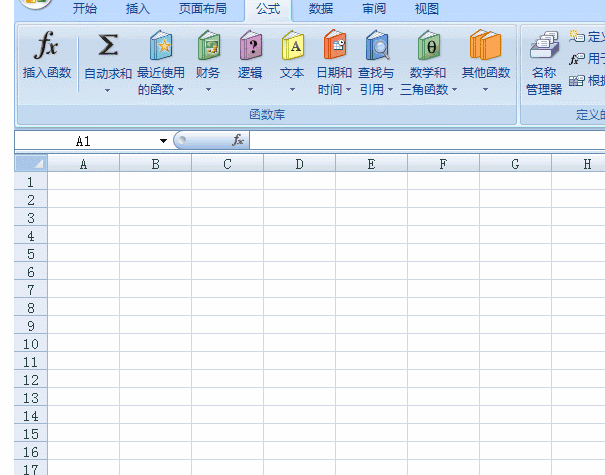The image size is (605, 475).
Task: Switch to the Insert (插入) tab
Action: pos(138,8)
